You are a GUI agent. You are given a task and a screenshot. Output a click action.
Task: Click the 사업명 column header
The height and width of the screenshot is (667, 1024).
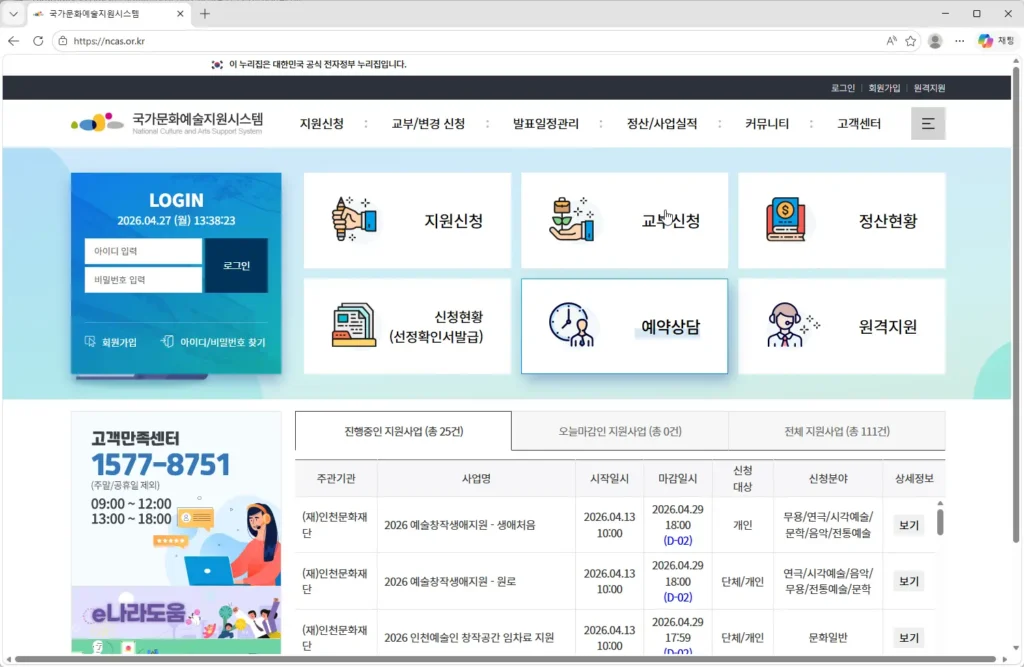point(476,478)
